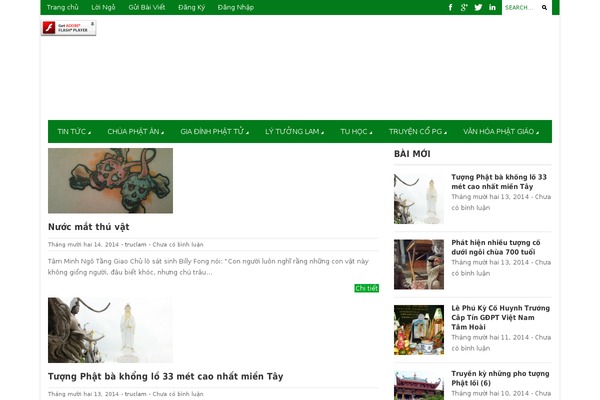Expand the LÝ TƯỞNG LAM menu
This screenshot has height=400, width=600.
point(294,131)
